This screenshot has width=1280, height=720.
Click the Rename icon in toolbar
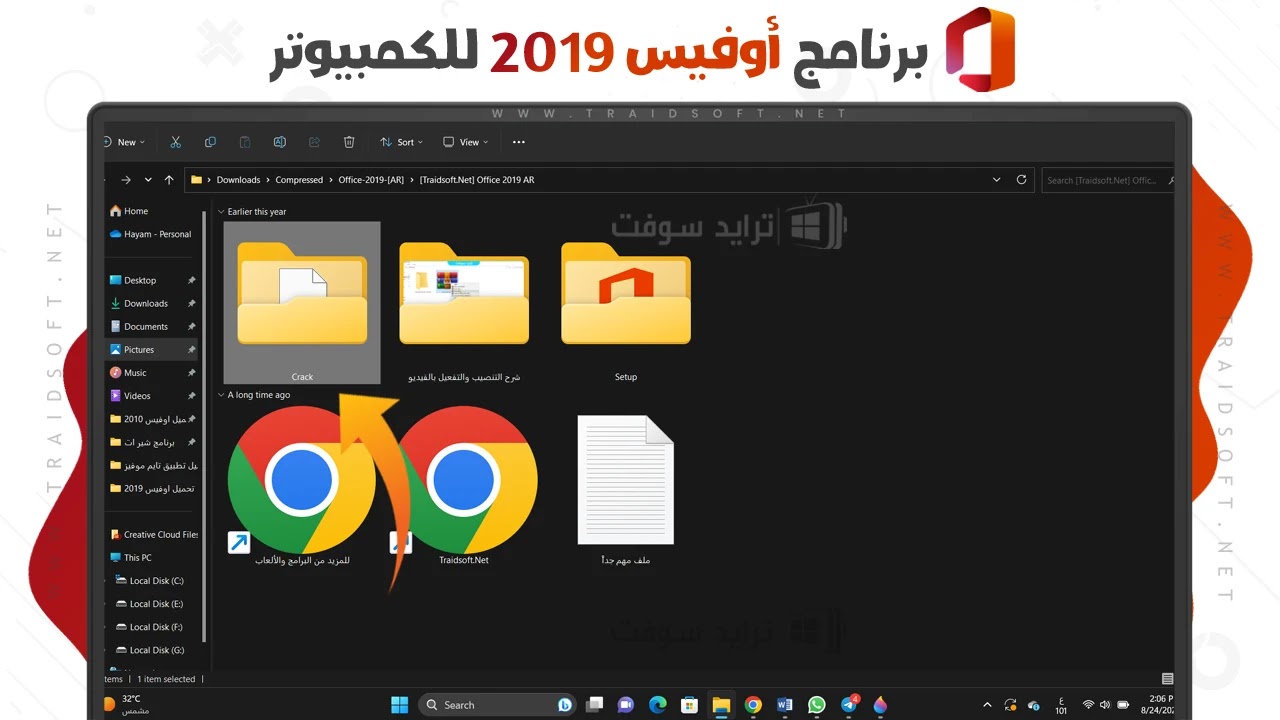click(x=280, y=142)
